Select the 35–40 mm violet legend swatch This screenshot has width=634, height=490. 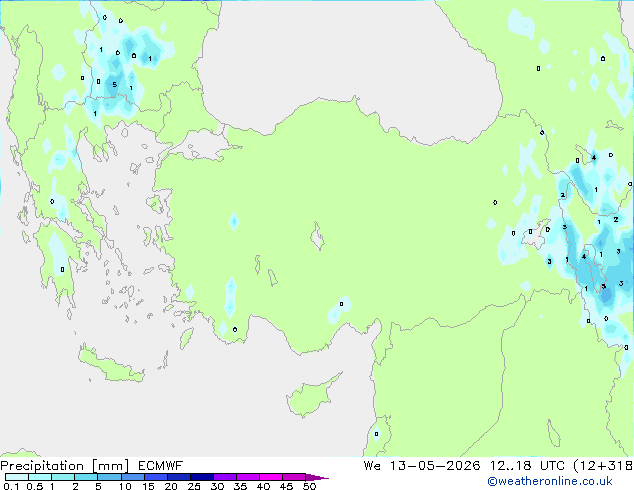point(248,477)
